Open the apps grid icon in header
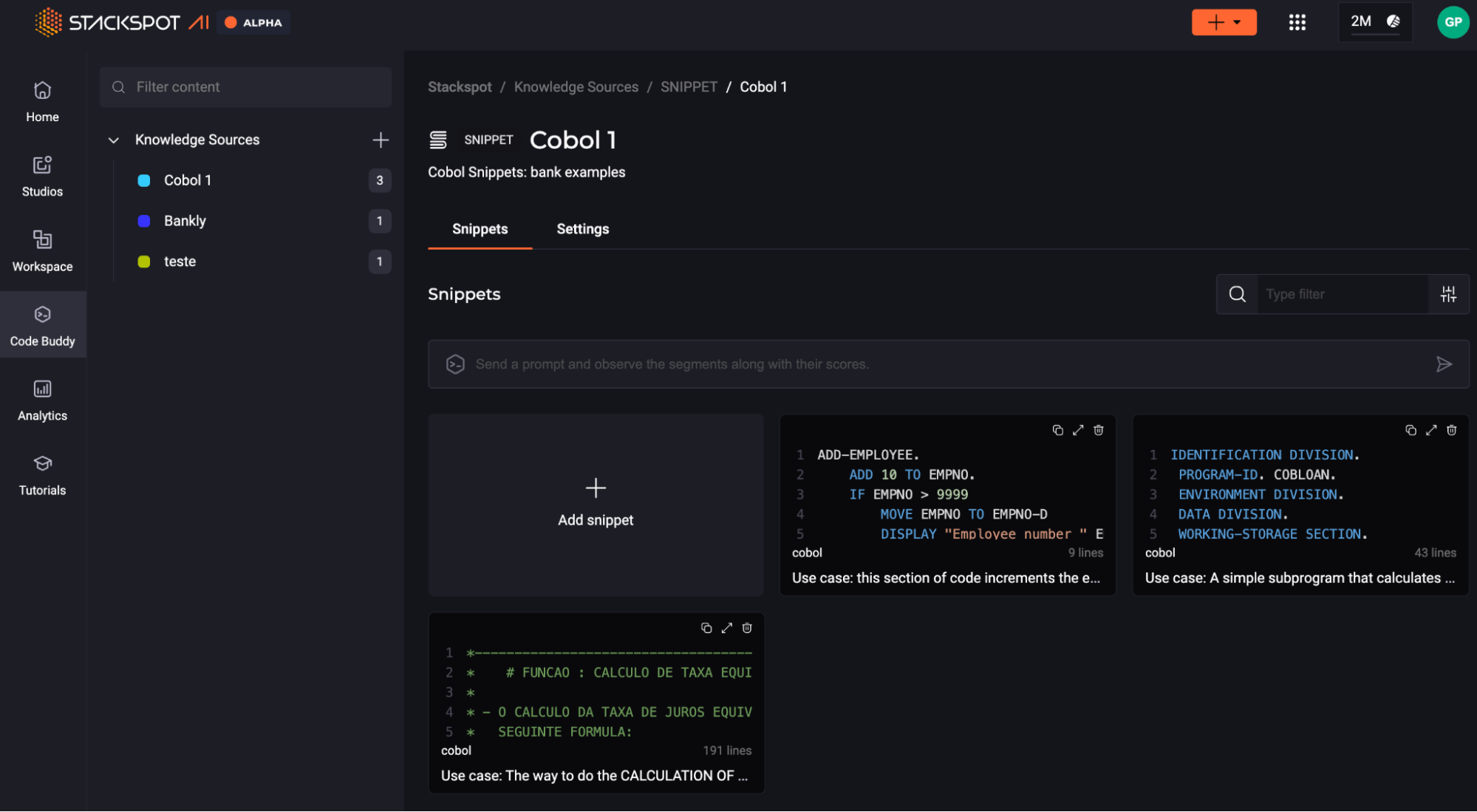Image resolution: width=1477 pixels, height=812 pixels. point(1297,22)
